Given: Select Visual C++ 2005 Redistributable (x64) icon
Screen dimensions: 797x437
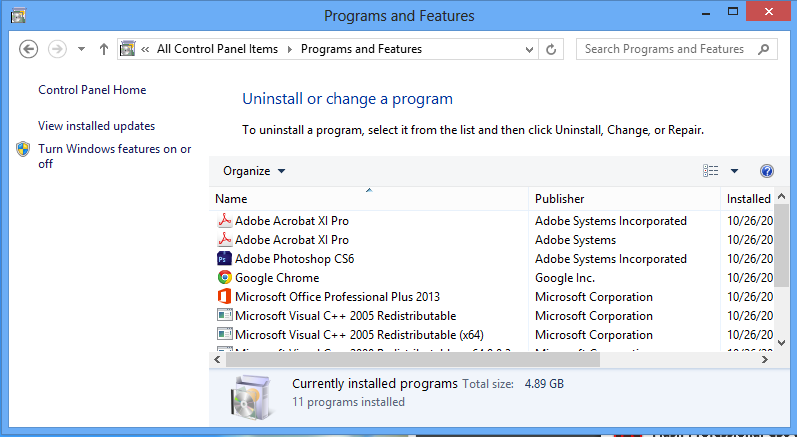Looking at the screenshot, I should pos(224,334).
